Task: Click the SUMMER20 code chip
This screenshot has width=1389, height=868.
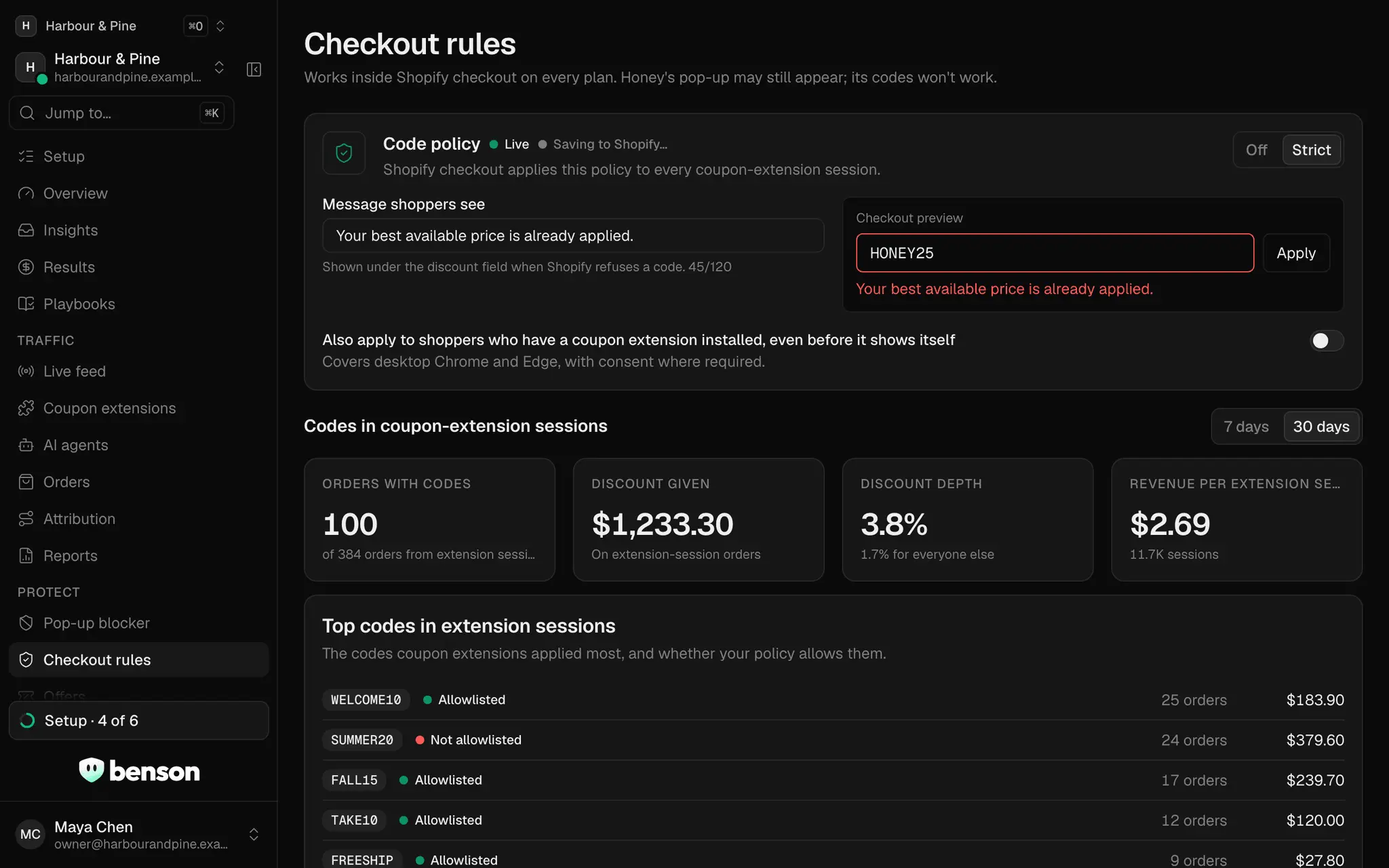Action: click(x=362, y=740)
